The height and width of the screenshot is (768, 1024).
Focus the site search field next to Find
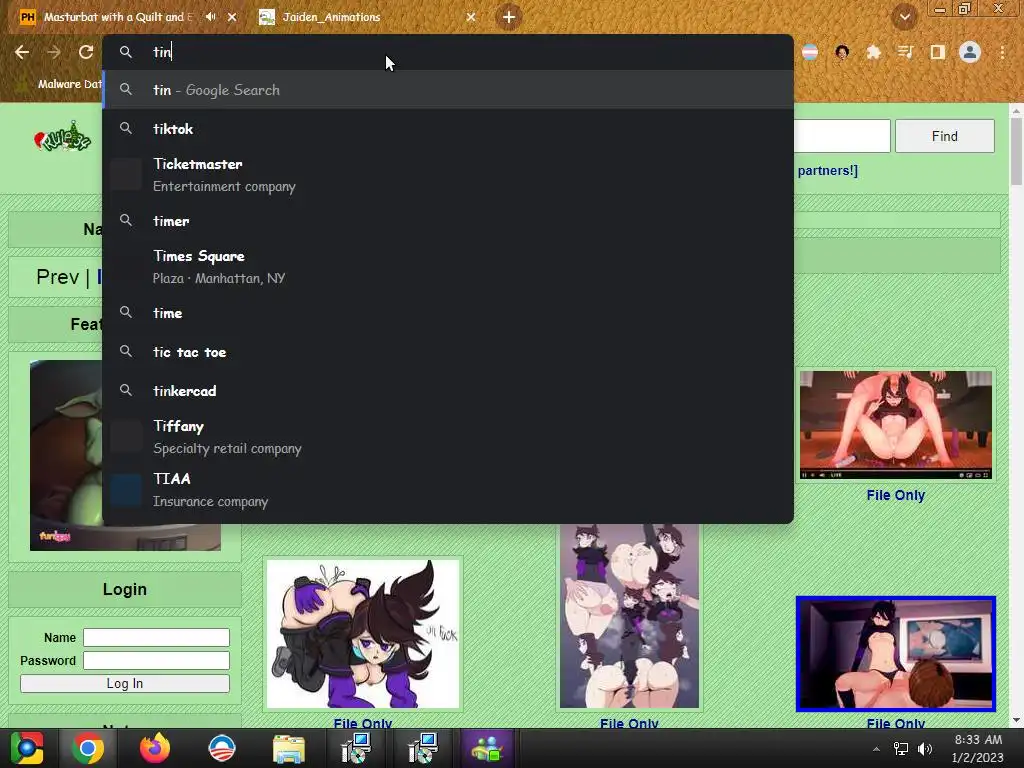pos(842,136)
